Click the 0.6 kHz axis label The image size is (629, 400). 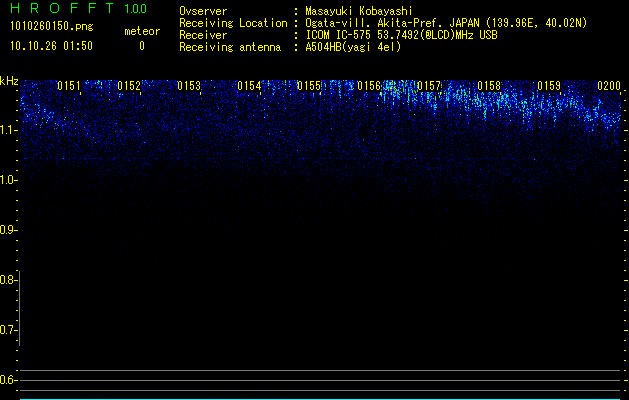pyautogui.click(x=8, y=380)
